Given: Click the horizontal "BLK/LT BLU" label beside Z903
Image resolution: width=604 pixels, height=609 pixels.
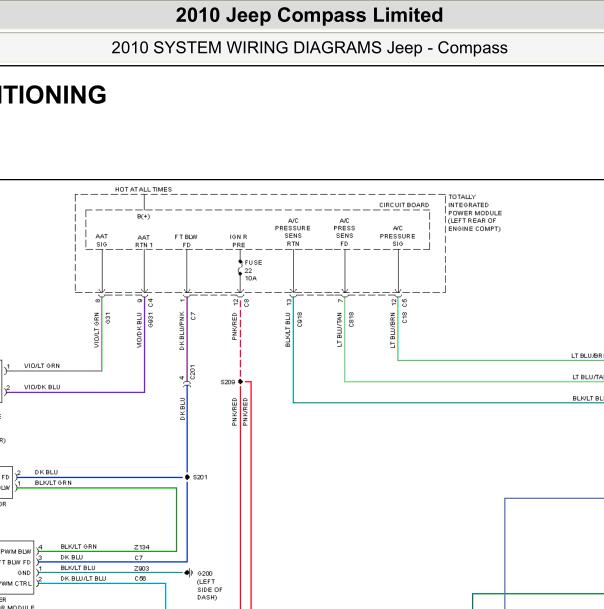Looking at the screenshot, I should [x=78, y=568].
